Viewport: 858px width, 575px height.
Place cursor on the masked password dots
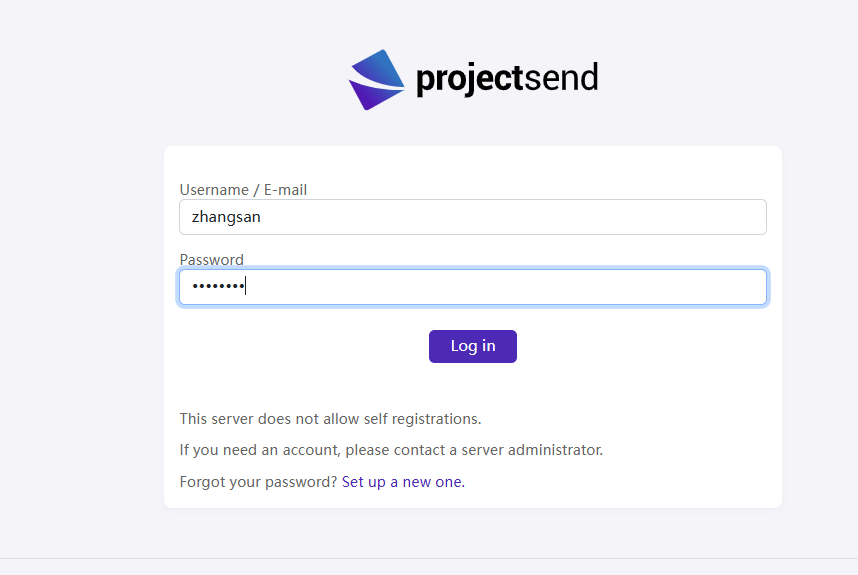[x=218, y=286]
